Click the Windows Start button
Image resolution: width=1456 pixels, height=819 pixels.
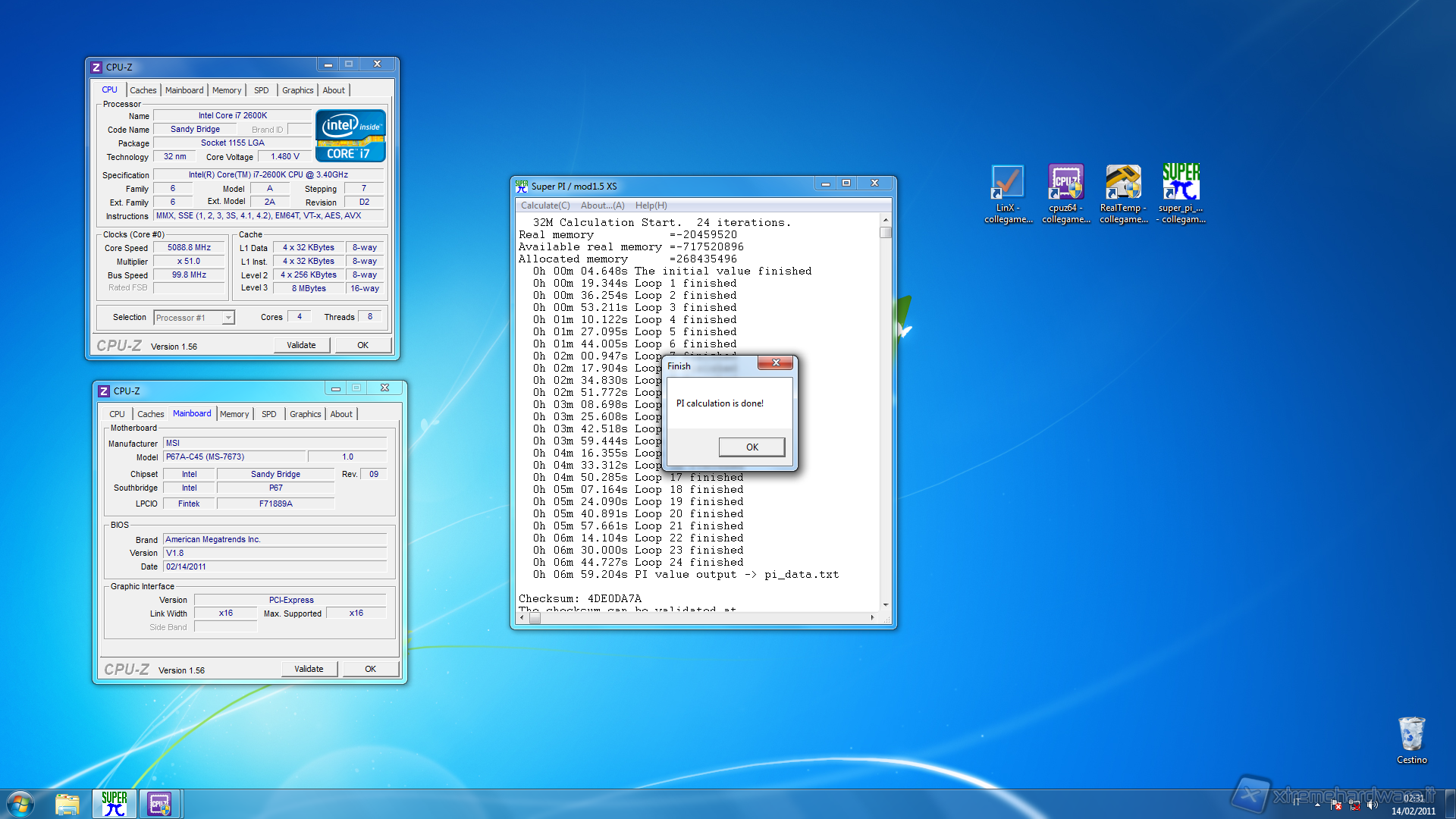point(20,804)
